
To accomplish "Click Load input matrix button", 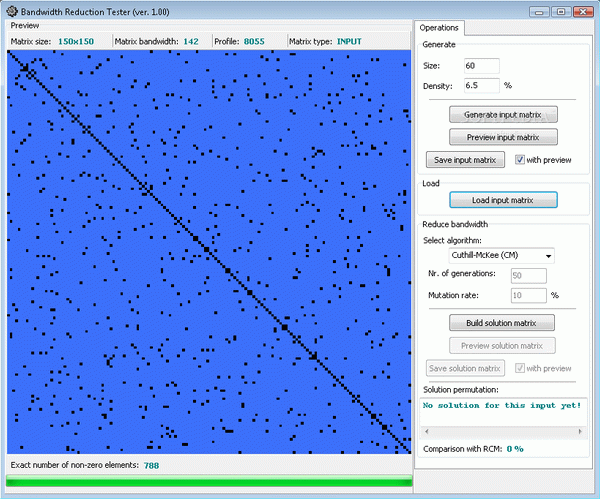I will (x=503, y=200).
